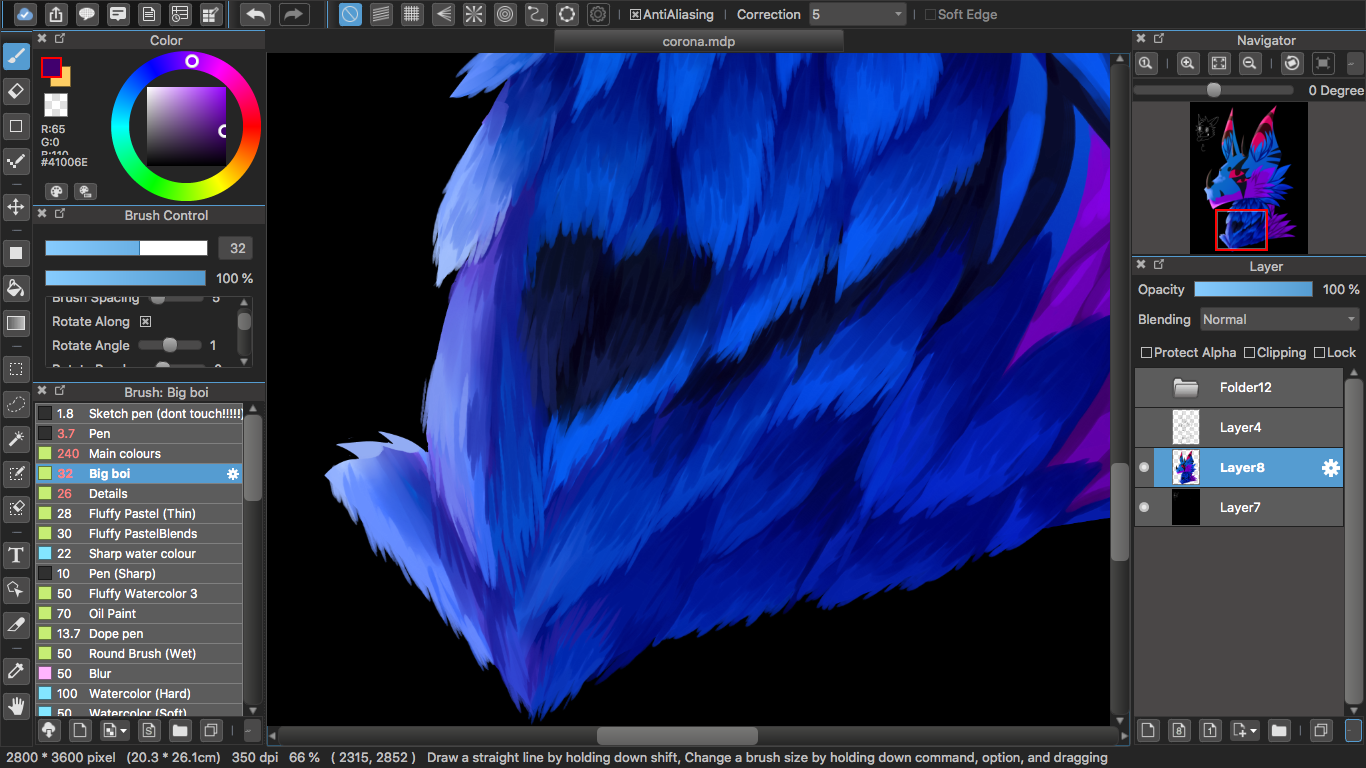Select the Bucket fill tool
This screenshot has width=1366, height=768.
pos(16,288)
